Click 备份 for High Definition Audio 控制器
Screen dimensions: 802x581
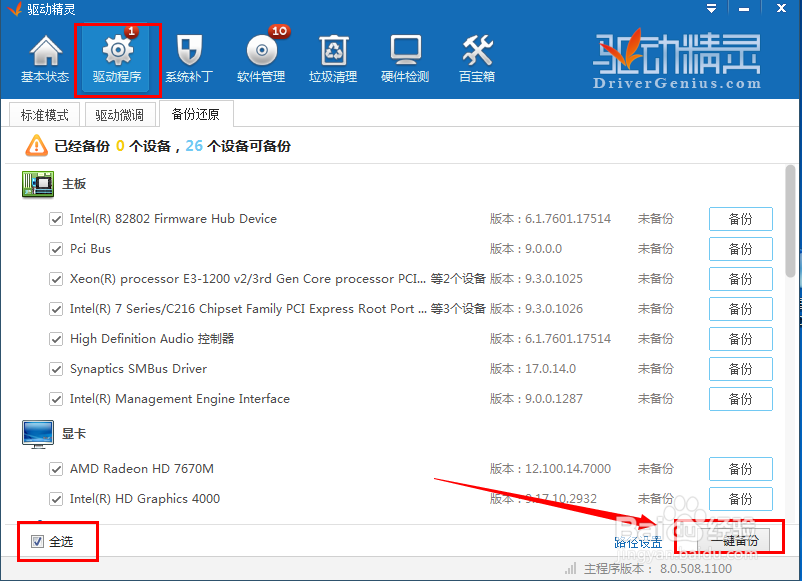click(741, 339)
